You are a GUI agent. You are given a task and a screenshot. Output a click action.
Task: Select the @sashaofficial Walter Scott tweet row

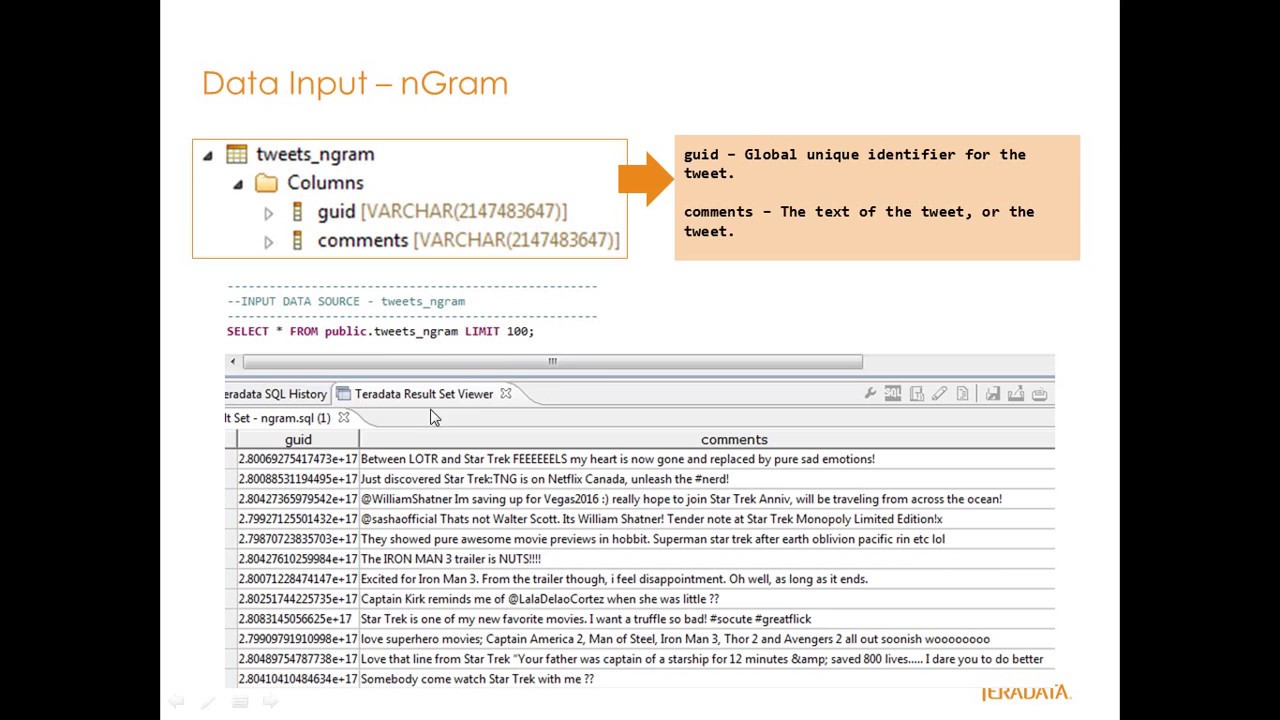tap(640, 519)
